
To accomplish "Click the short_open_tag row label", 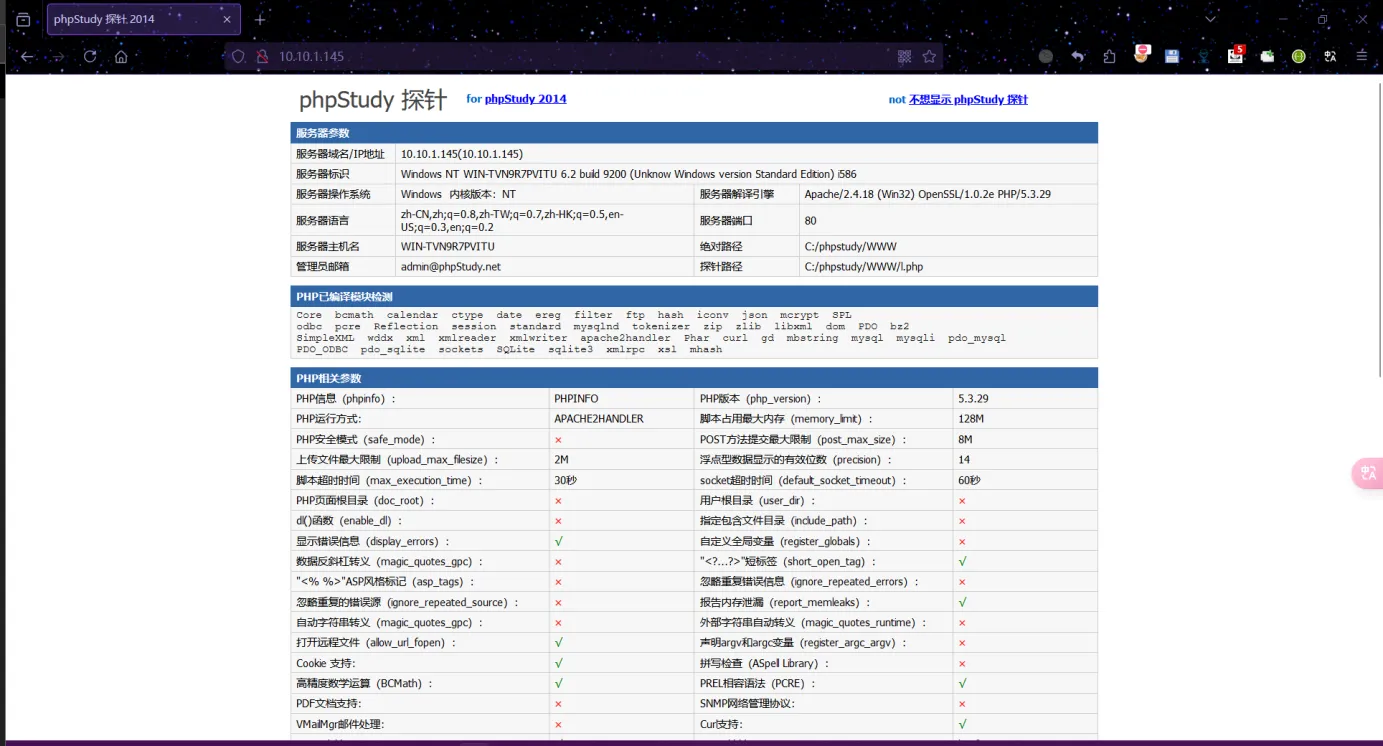I will pos(788,562).
